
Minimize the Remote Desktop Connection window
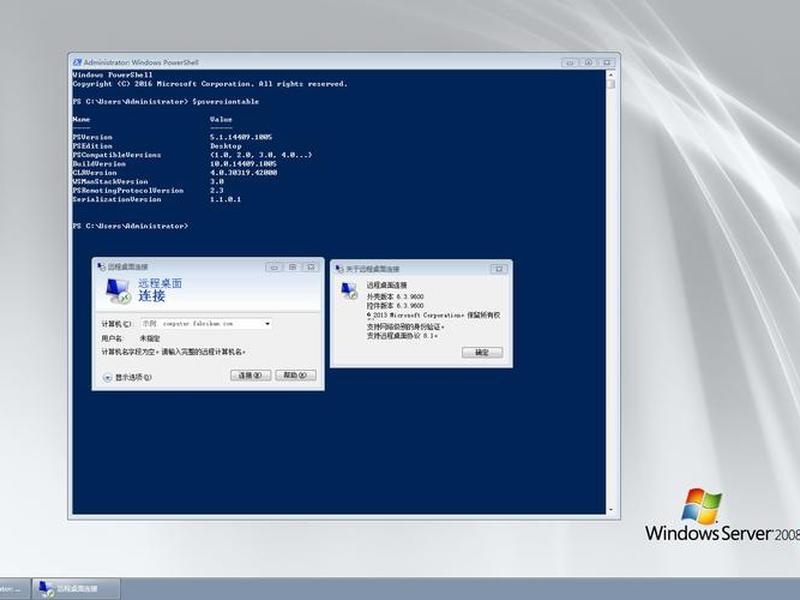point(274,267)
